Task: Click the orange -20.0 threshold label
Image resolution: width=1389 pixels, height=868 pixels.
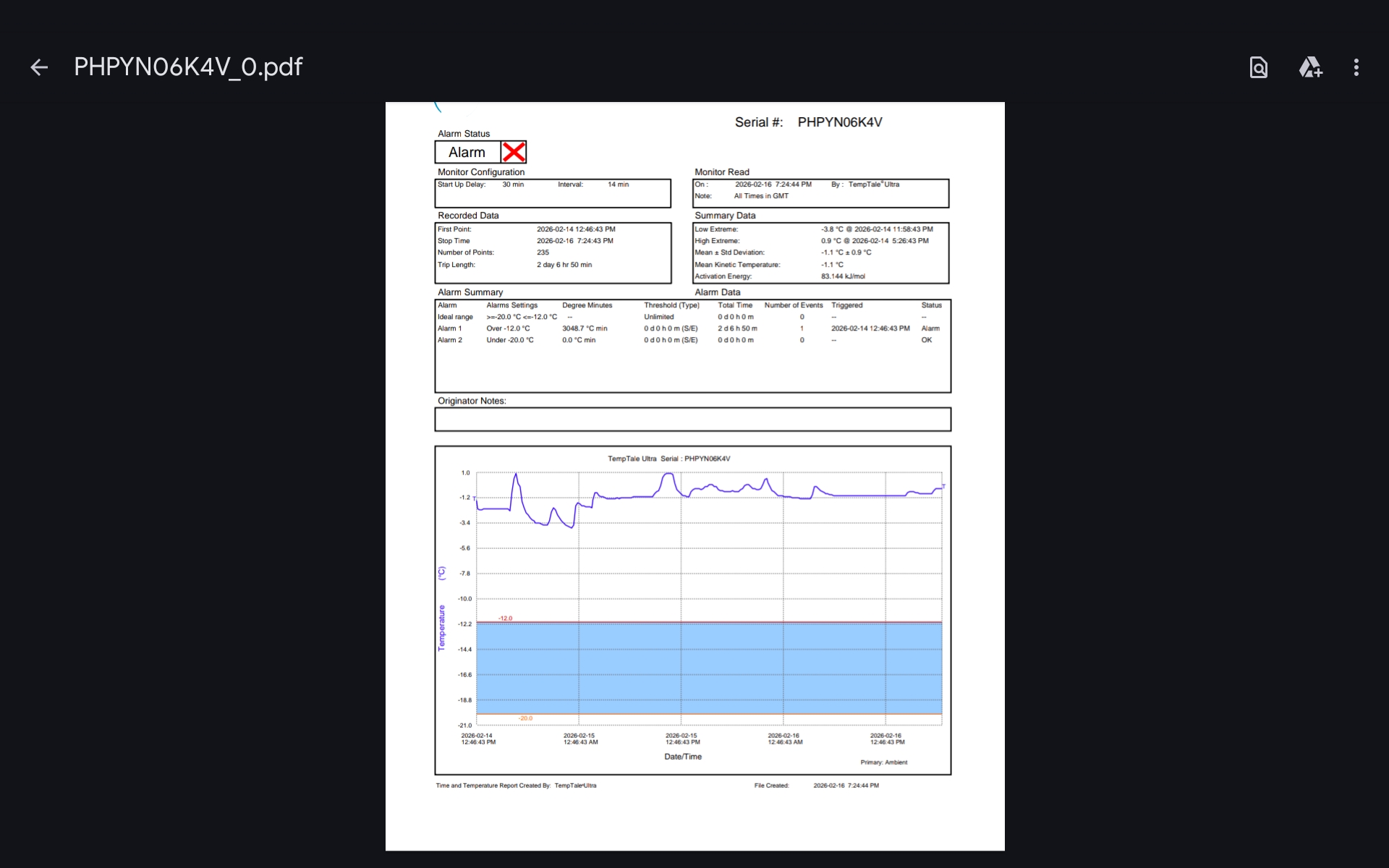Action: (525, 718)
